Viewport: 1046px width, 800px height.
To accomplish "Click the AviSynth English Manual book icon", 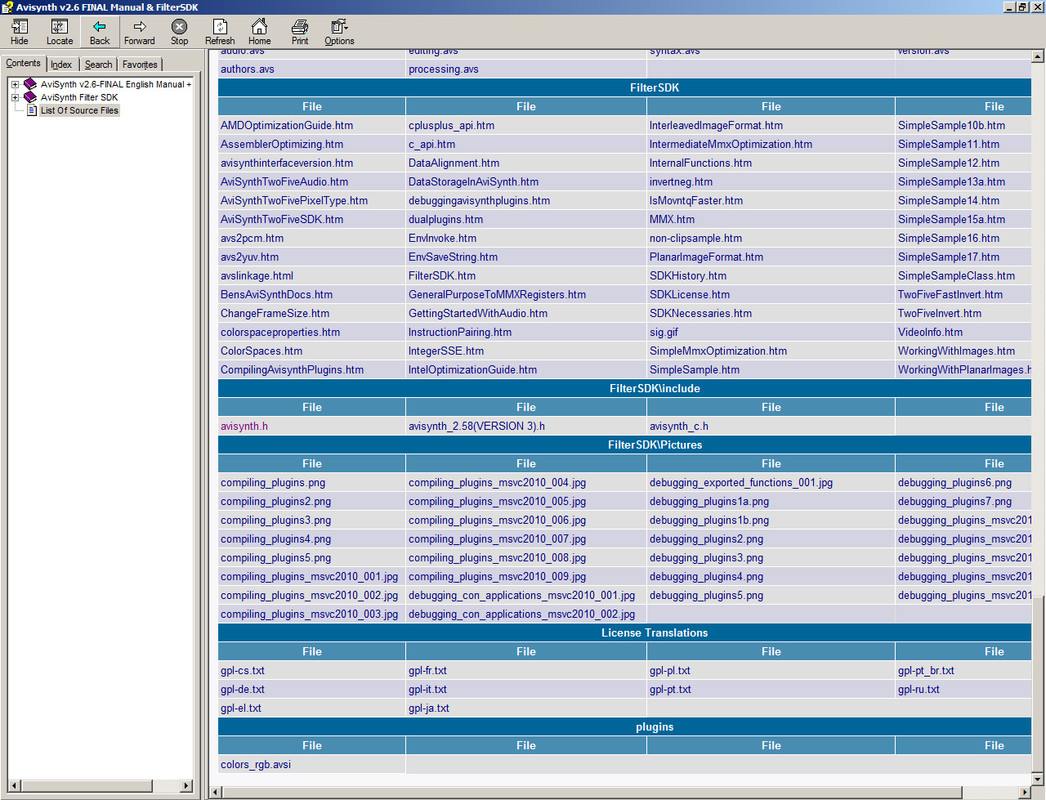I will [30, 84].
